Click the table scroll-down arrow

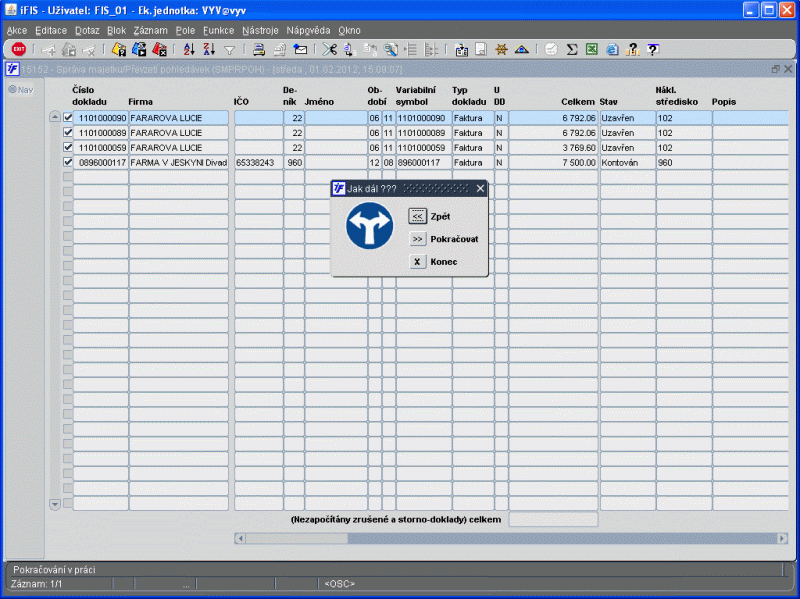click(x=55, y=505)
